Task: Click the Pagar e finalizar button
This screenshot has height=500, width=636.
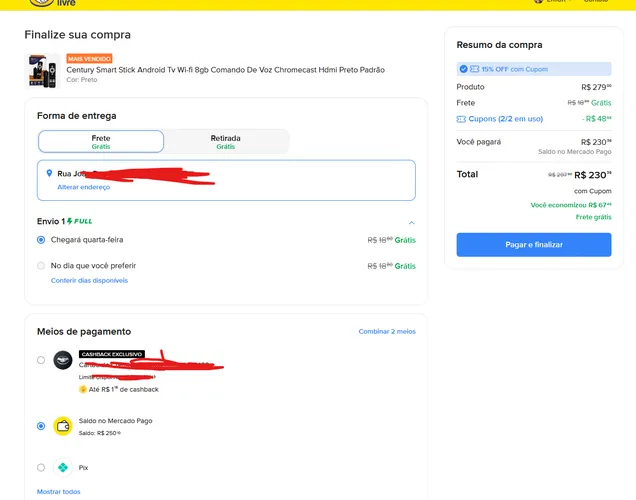Action: (534, 245)
